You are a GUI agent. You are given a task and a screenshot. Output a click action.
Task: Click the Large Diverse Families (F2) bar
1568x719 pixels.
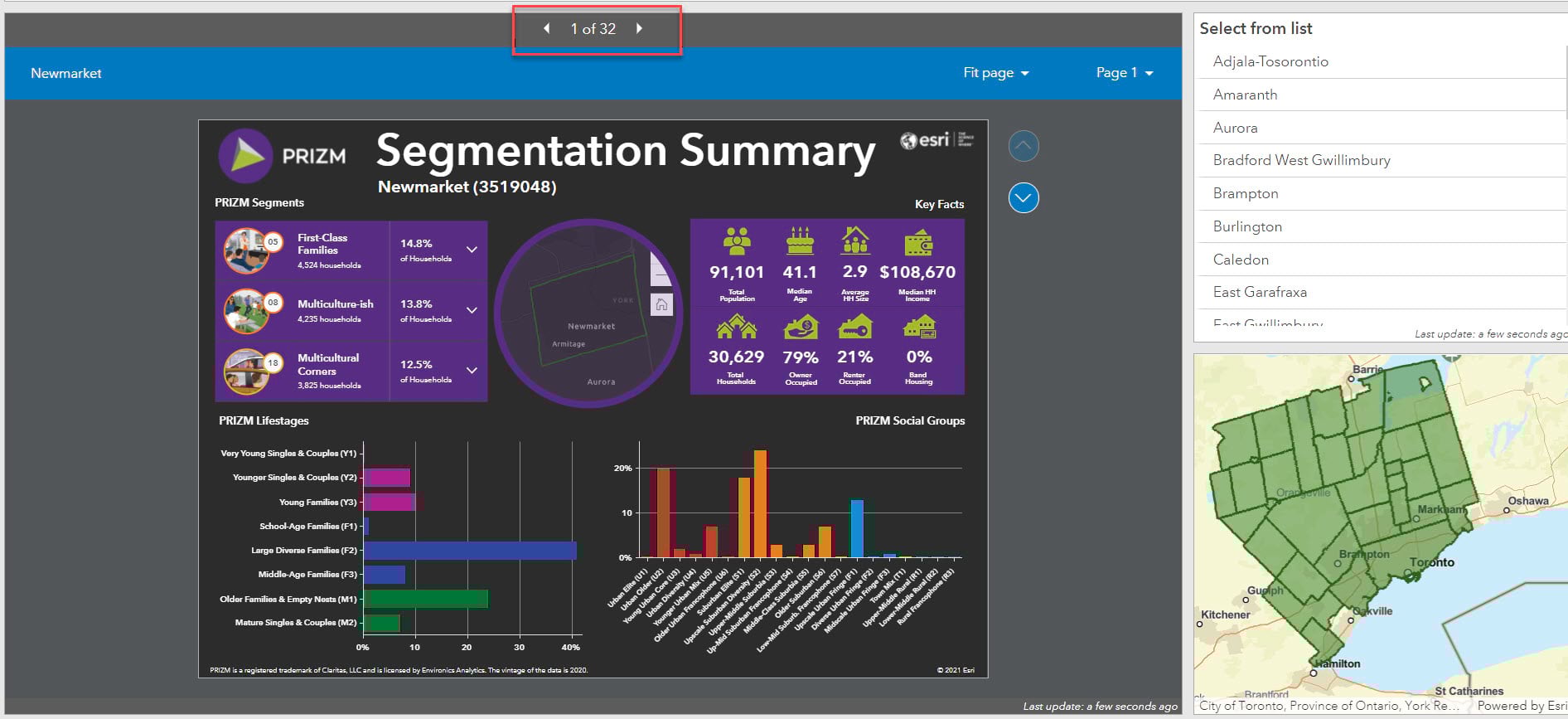[x=470, y=550]
